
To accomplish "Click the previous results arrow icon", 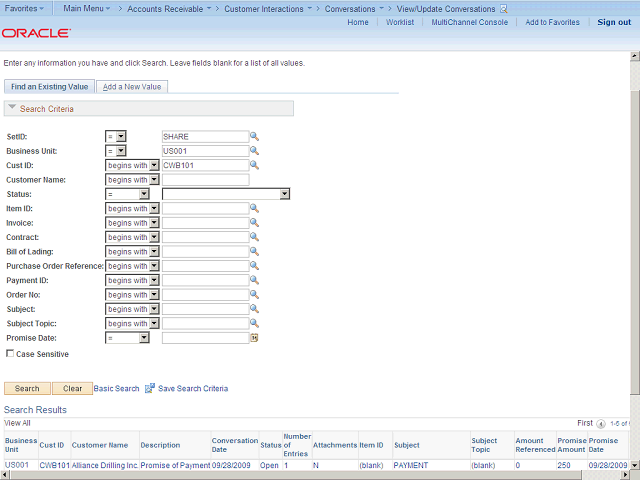I will tap(601, 424).
